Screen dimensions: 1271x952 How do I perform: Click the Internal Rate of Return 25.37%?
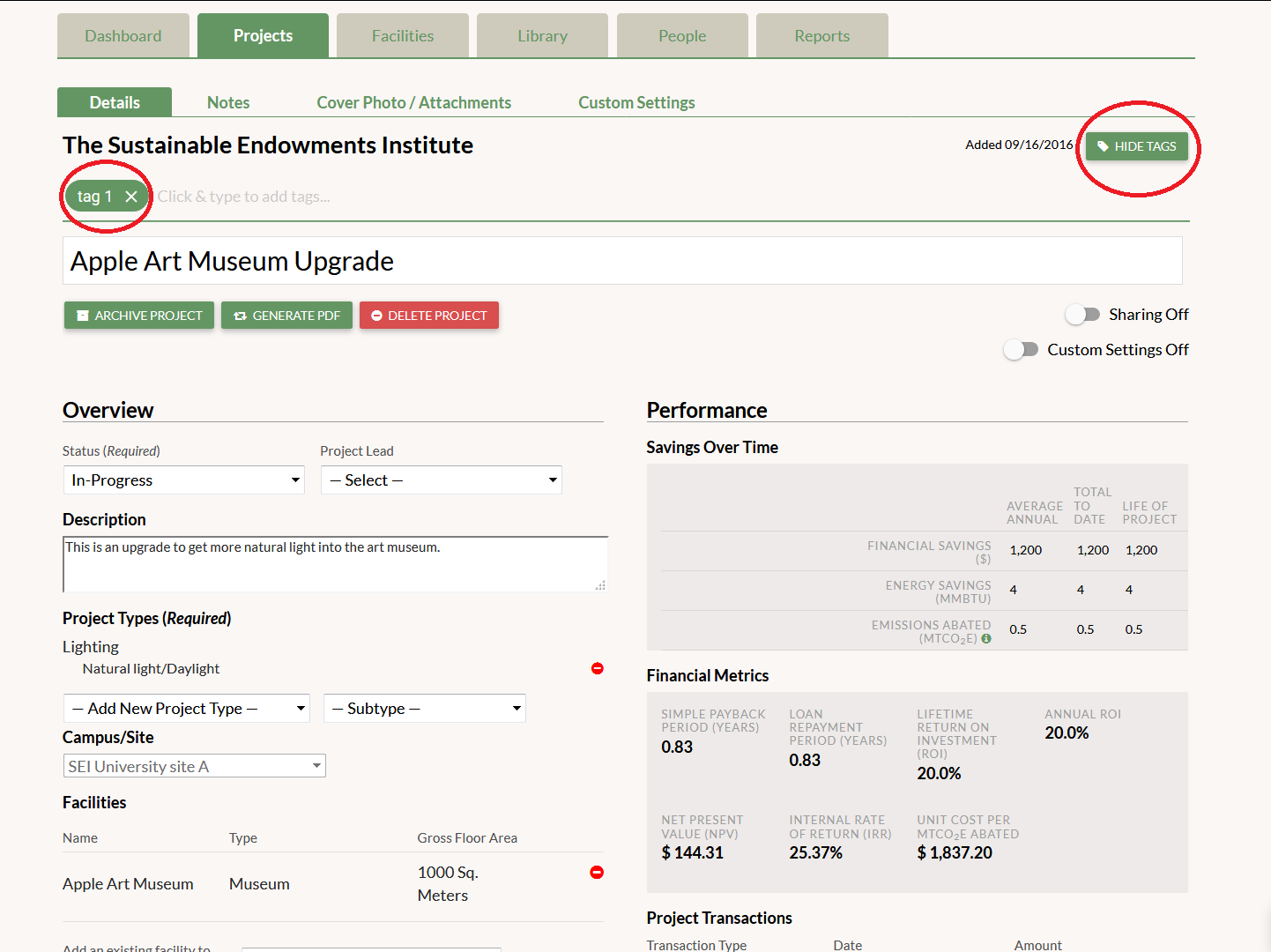point(816,852)
